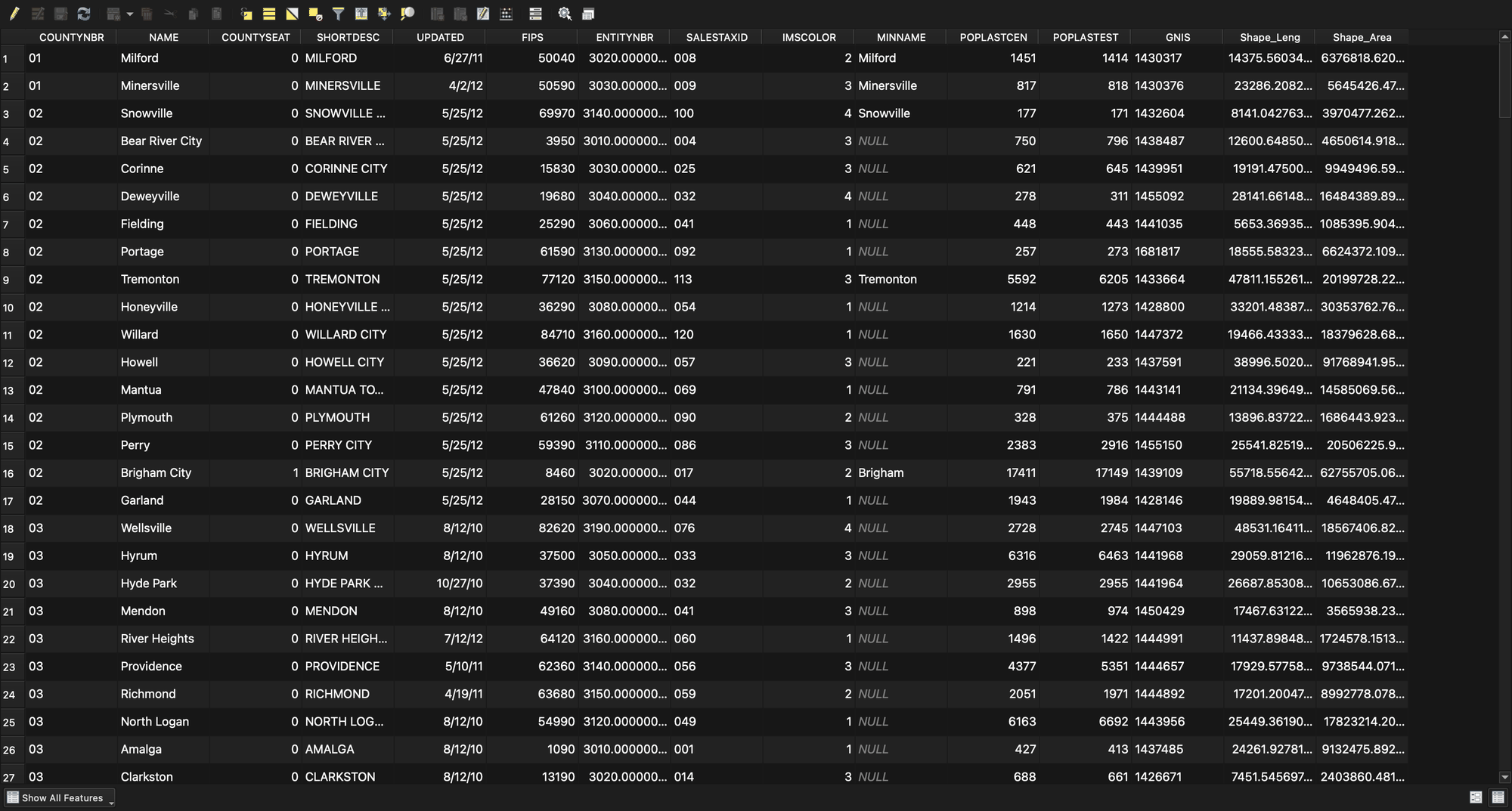
Task: Invert the feature selection
Action: (292, 14)
